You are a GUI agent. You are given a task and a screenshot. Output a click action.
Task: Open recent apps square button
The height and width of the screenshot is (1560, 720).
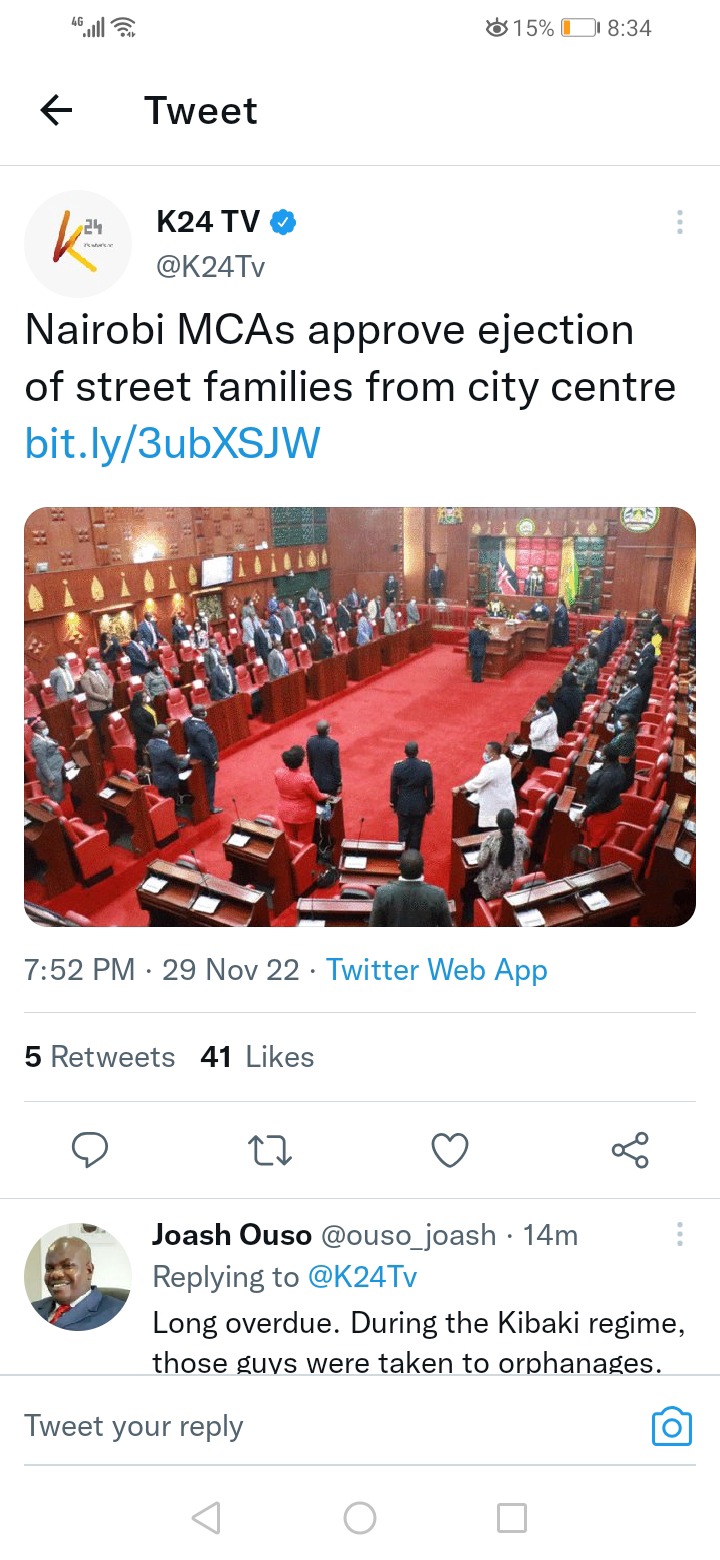[x=512, y=1518]
